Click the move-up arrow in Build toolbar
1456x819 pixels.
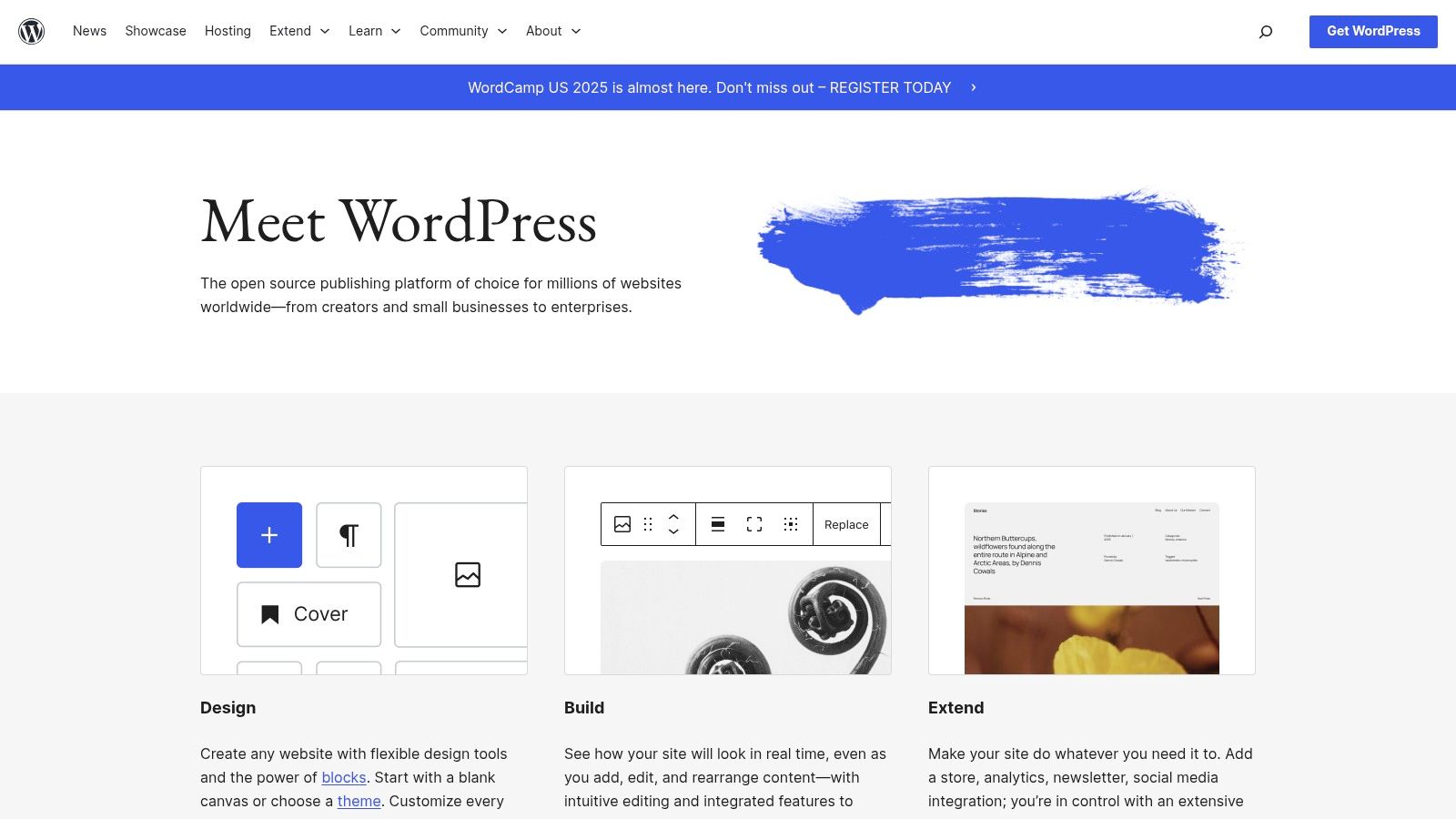click(x=673, y=517)
